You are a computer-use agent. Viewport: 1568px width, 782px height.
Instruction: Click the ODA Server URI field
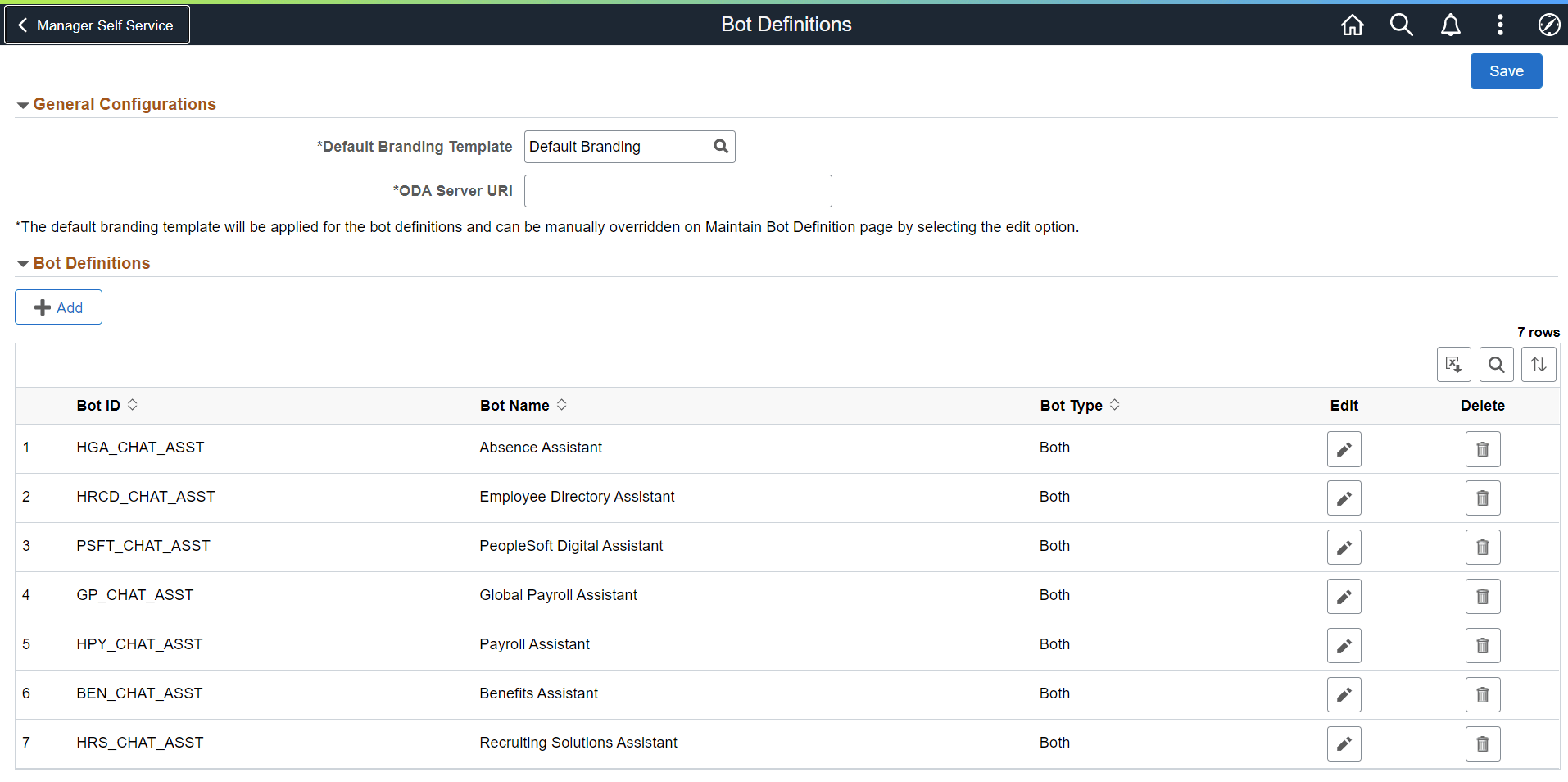click(677, 190)
